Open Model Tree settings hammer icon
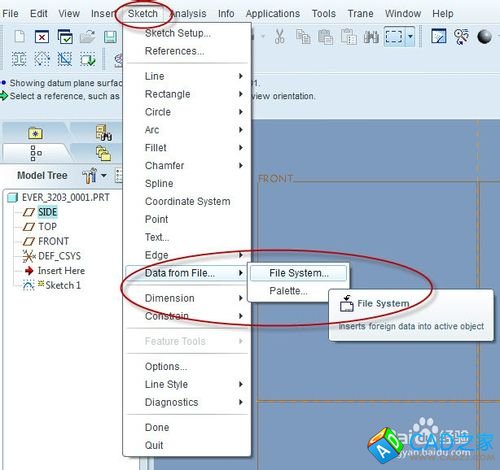The height and width of the screenshot is (470, 500). click(89, 175)
